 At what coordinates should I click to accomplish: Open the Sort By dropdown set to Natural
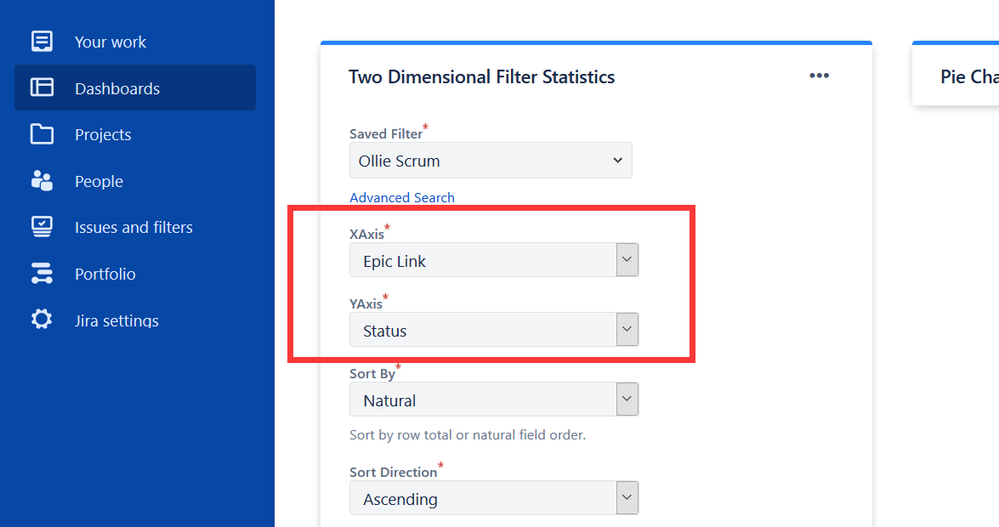tap(494, 400)
